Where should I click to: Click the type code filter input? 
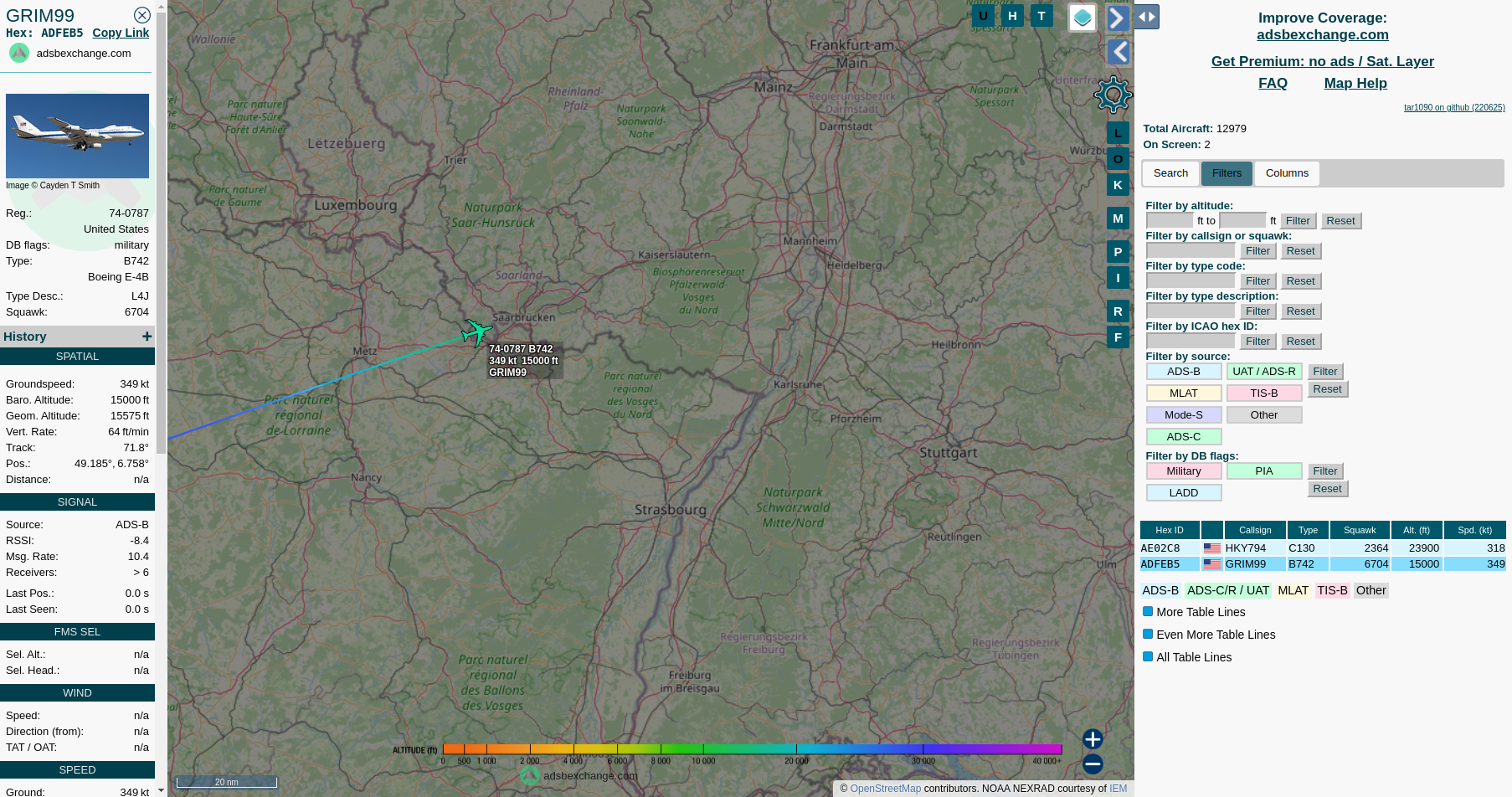pyautogui.click(x=1191, y=281)
